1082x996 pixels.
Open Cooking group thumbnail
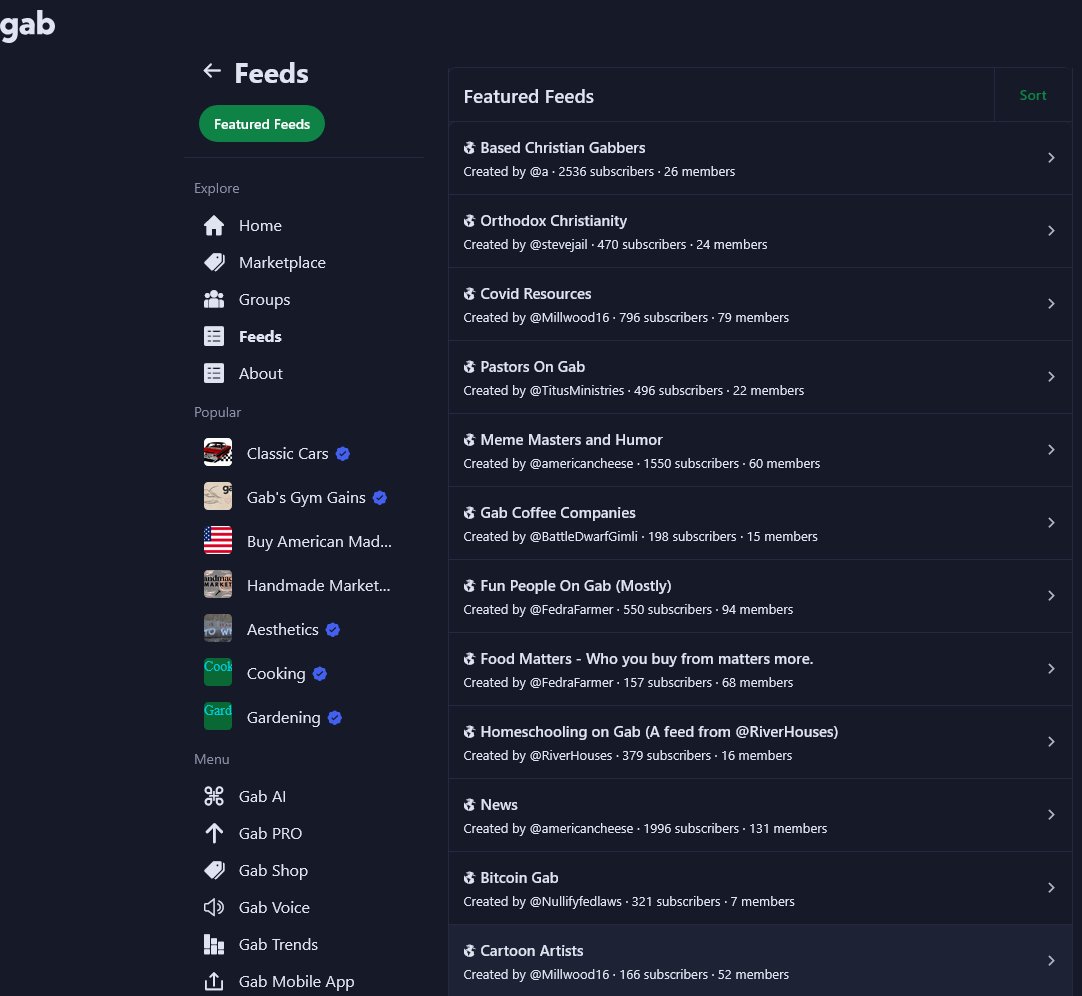pyautogui.click(x=218, y=672)
